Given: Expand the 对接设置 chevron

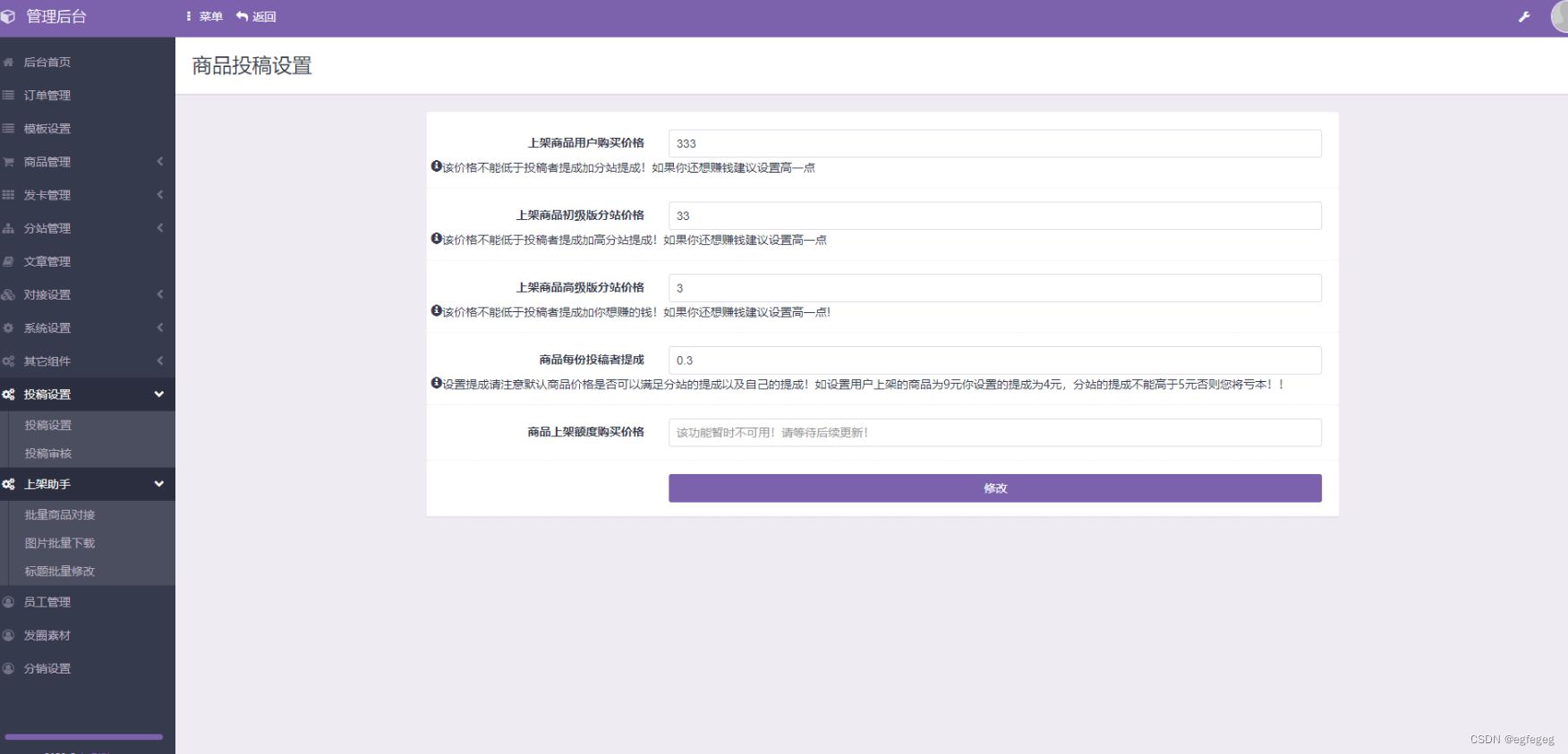Looking at the screenshot, I should (x=160, y=294).
